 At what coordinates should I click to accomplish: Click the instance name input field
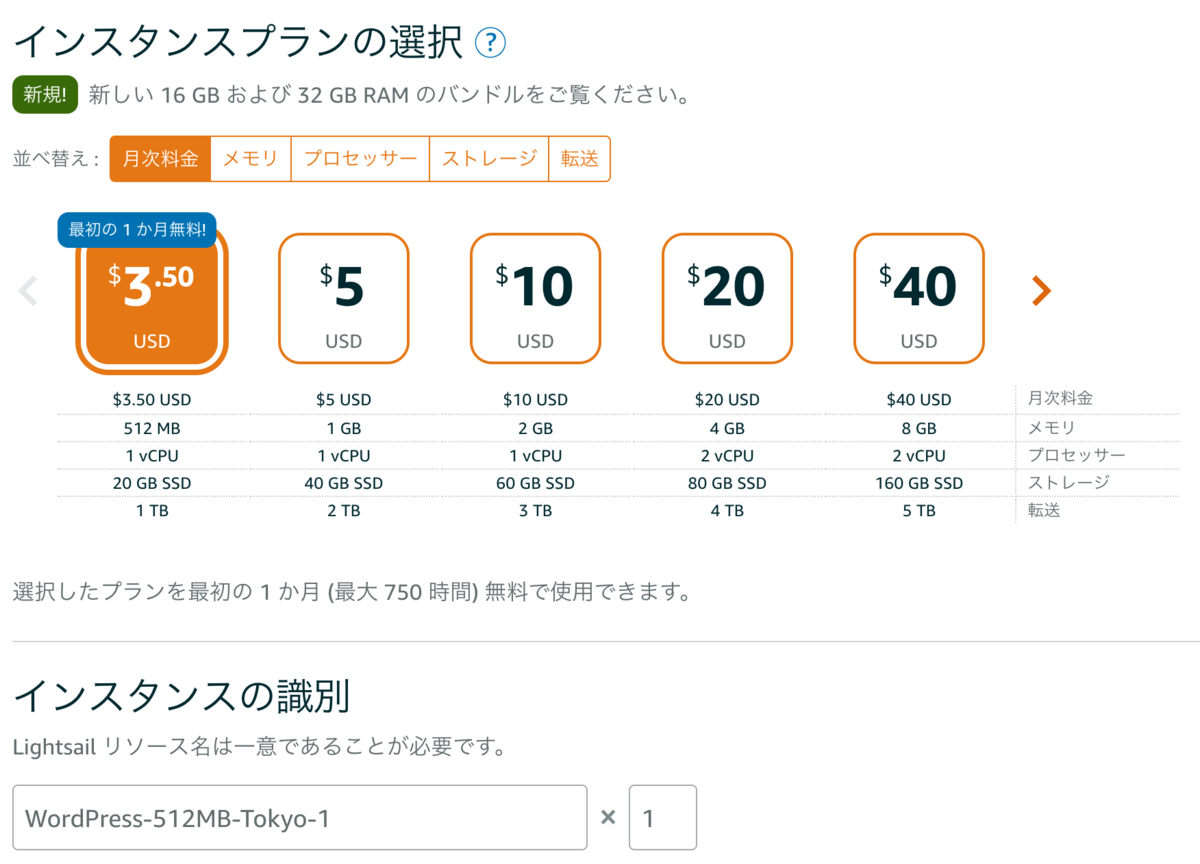click(300, 817)
